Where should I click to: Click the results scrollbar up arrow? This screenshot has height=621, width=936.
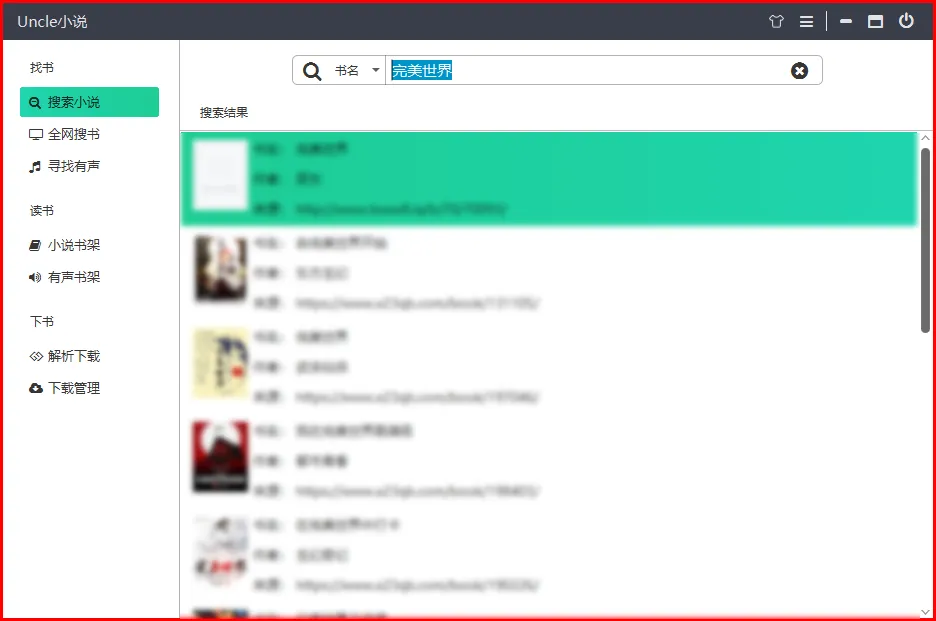tap(925, 138)
